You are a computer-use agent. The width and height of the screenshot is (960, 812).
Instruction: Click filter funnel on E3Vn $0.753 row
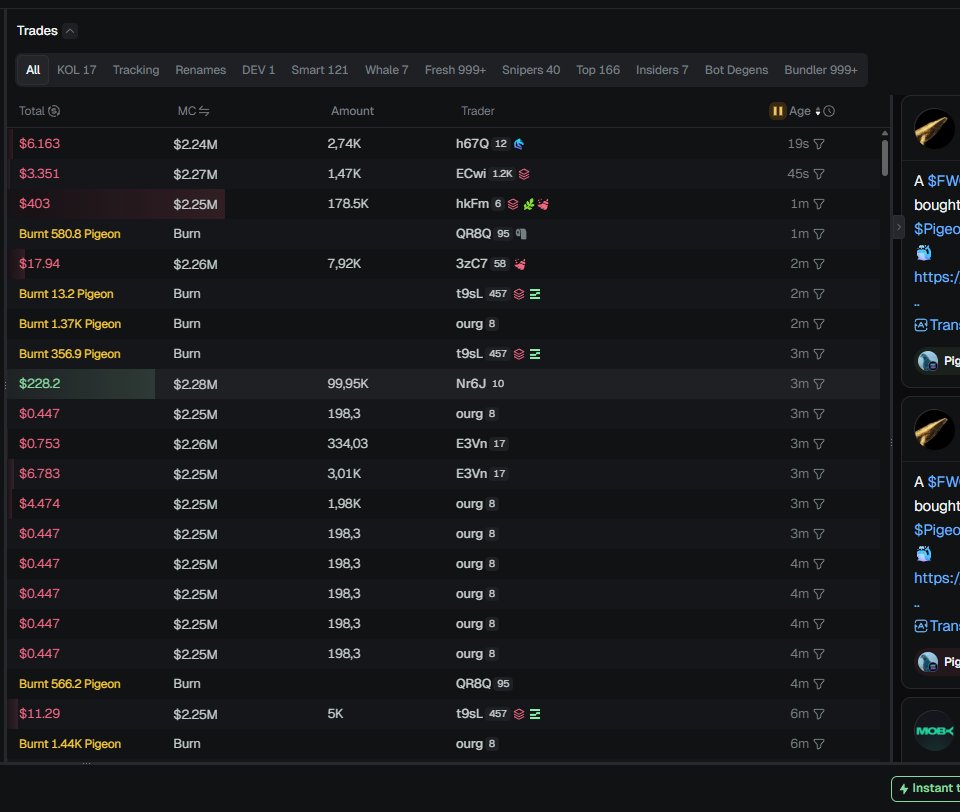point(819,444)
